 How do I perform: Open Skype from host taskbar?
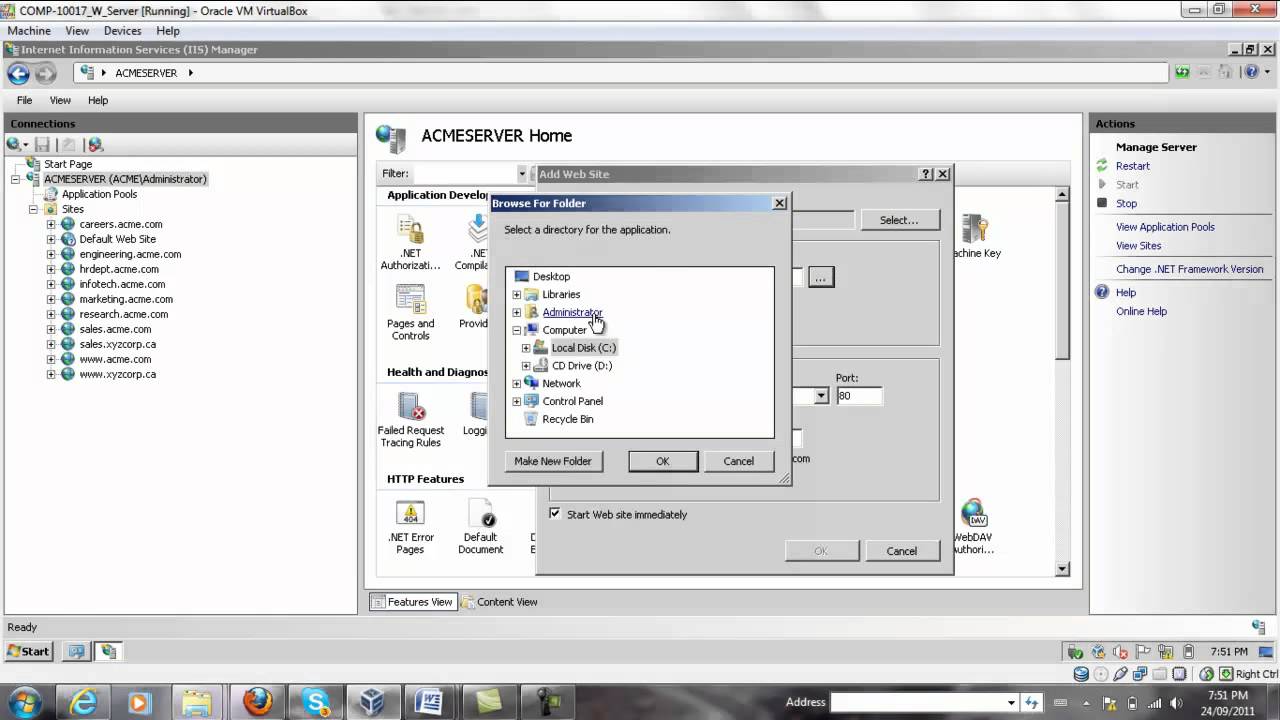click(x=316, y=702)
